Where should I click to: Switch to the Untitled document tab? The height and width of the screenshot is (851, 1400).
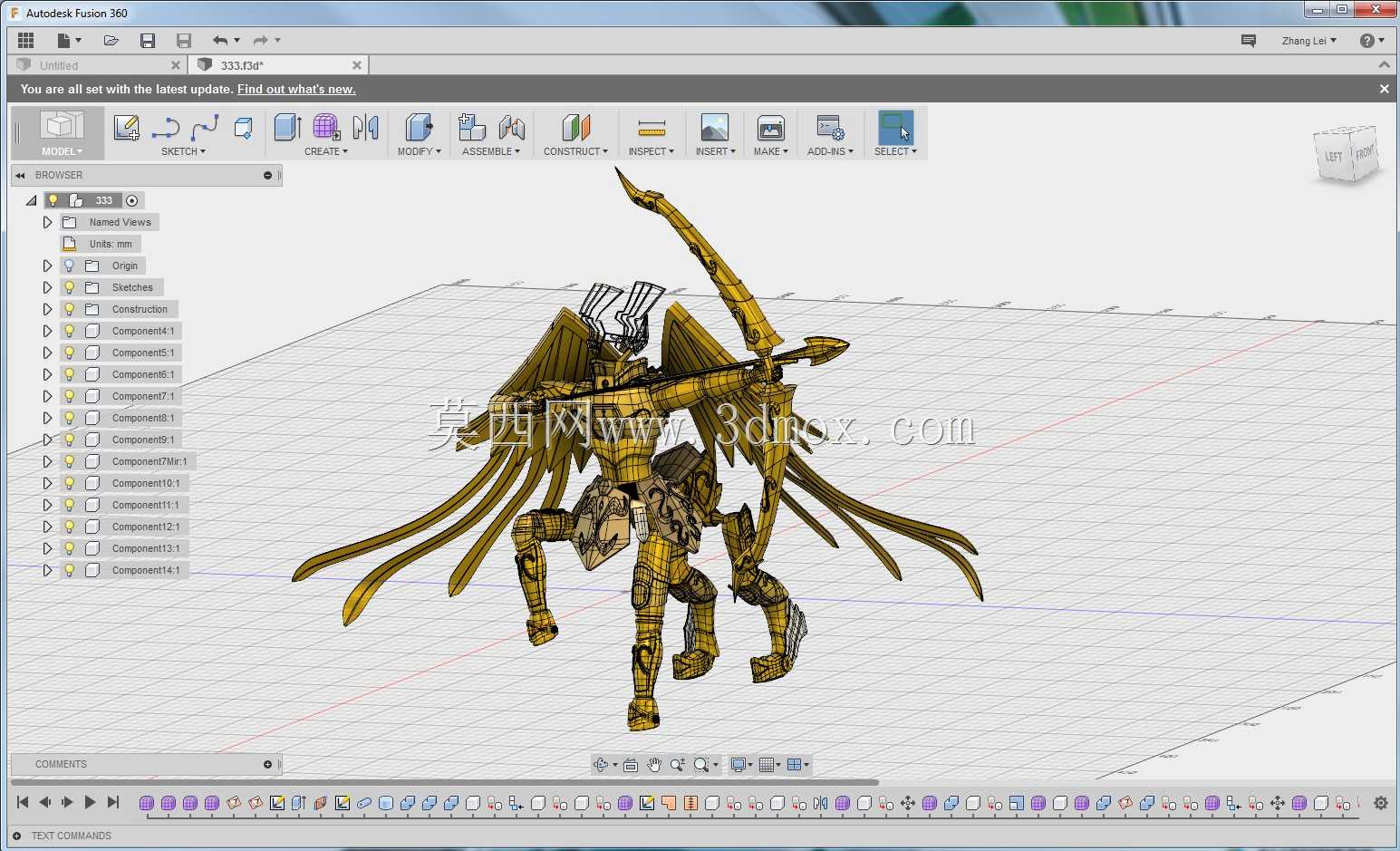point(97,65)
